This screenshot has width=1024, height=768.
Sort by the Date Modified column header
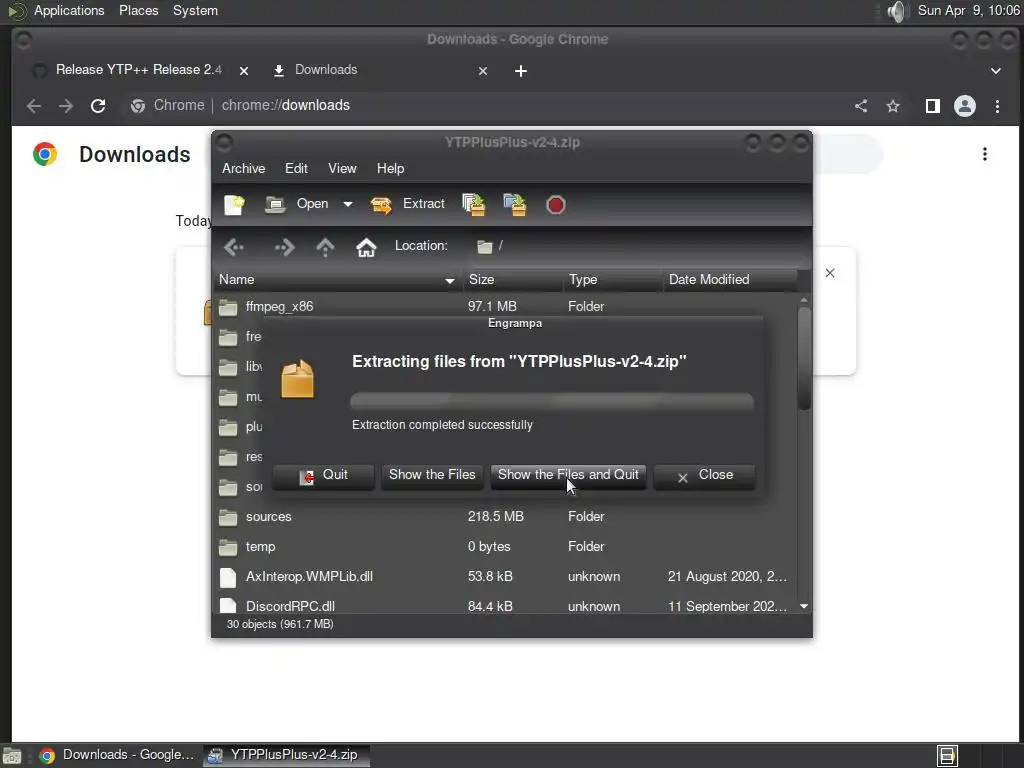point(730,280)
